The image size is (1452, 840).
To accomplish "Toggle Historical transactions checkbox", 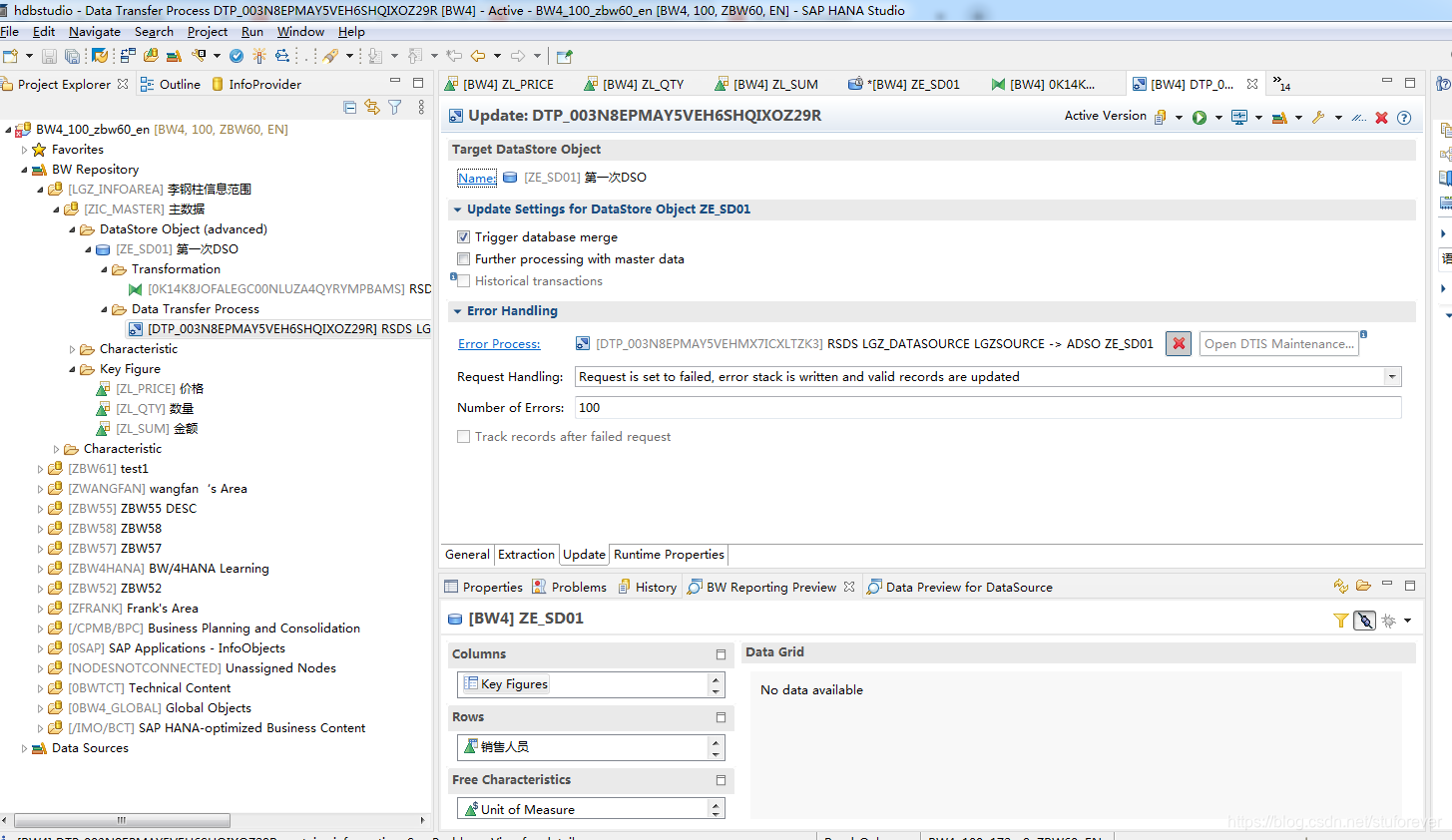I will pyautogui.click(x=463, y=281).
